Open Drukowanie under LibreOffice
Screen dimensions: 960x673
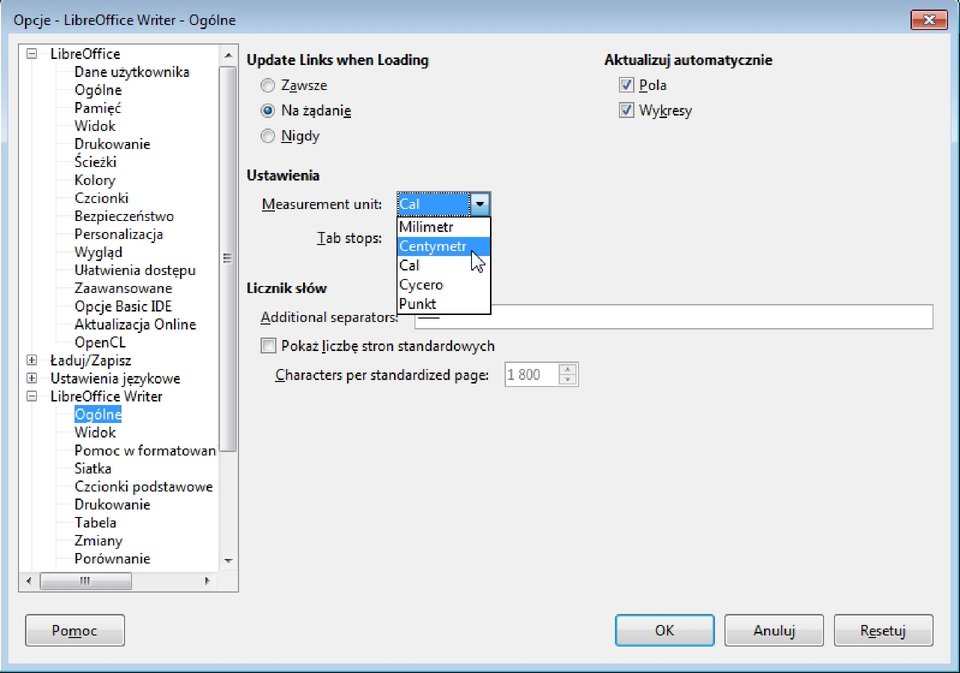[112, 144]
